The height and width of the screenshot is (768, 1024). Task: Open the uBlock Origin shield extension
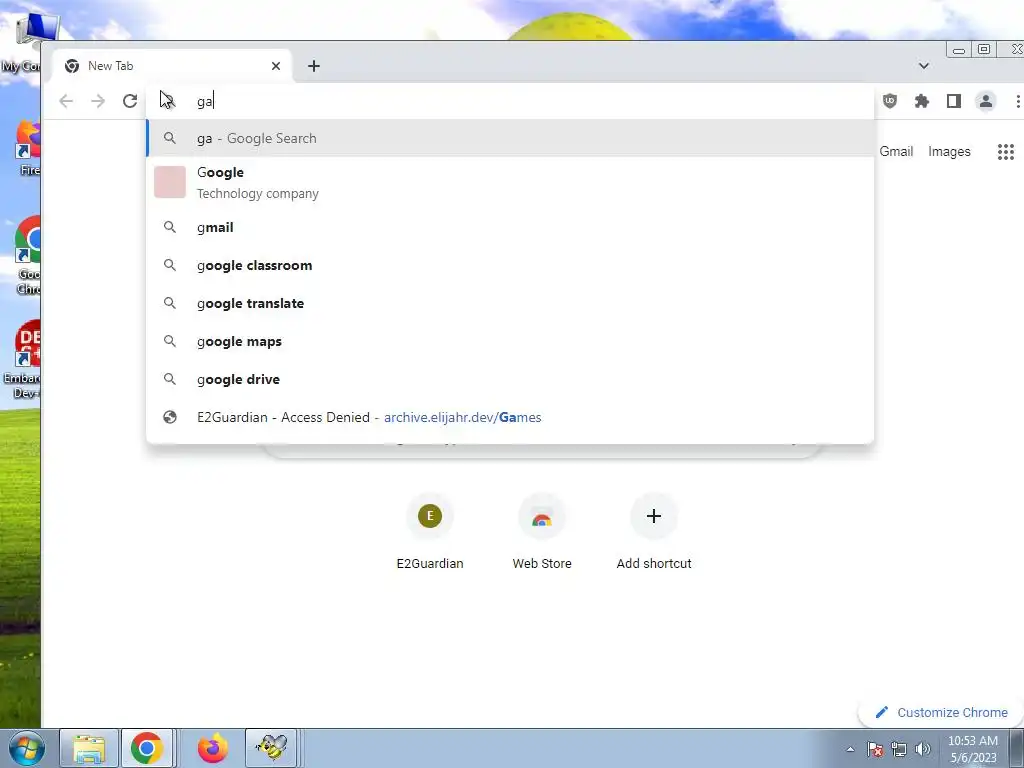(889, 101)
